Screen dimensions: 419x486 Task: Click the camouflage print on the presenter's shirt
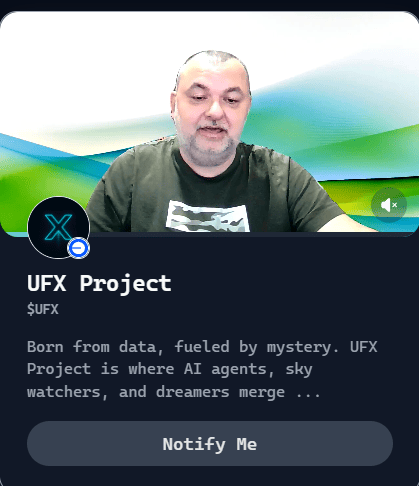coord(207,216)
